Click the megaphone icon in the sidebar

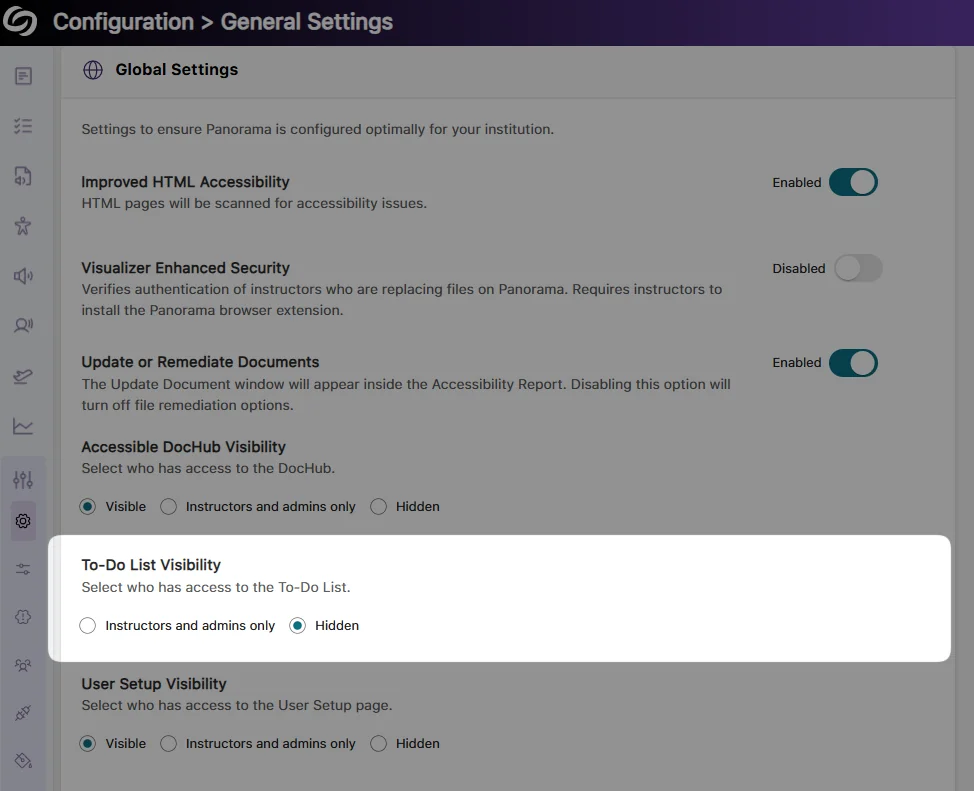point(23,275)
